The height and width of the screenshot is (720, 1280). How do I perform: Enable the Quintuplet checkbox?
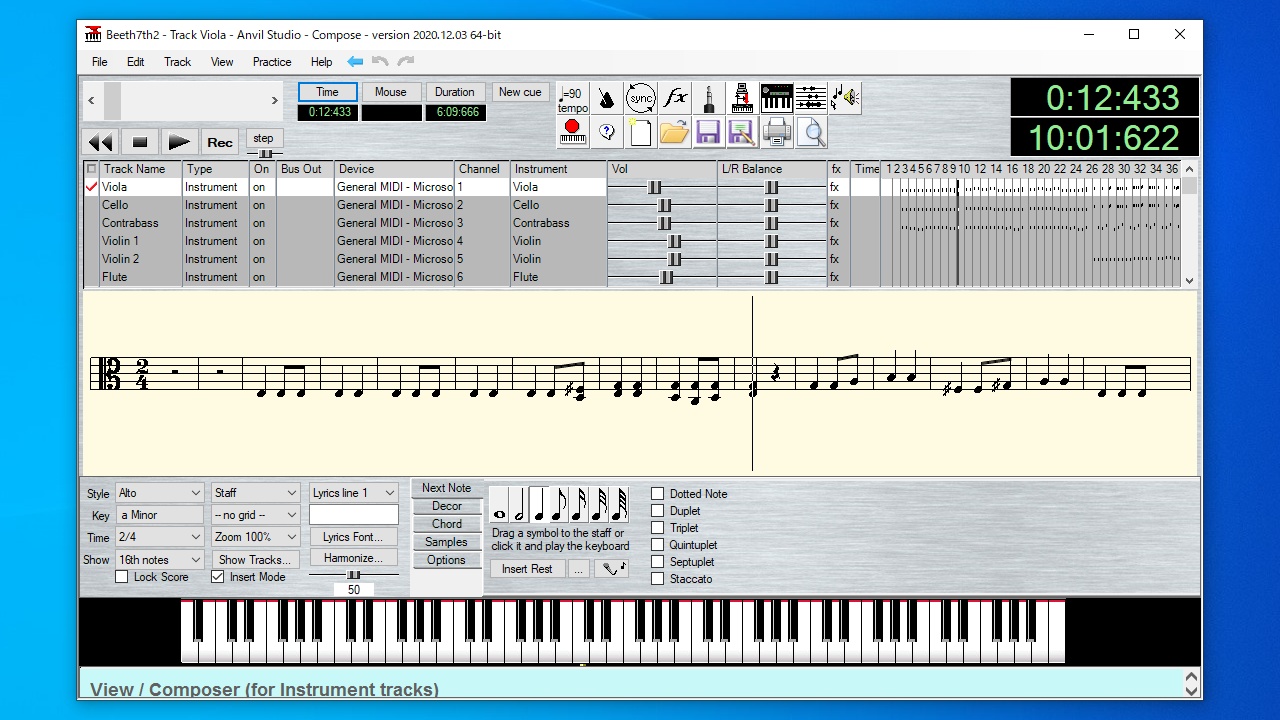click(657, 545)
